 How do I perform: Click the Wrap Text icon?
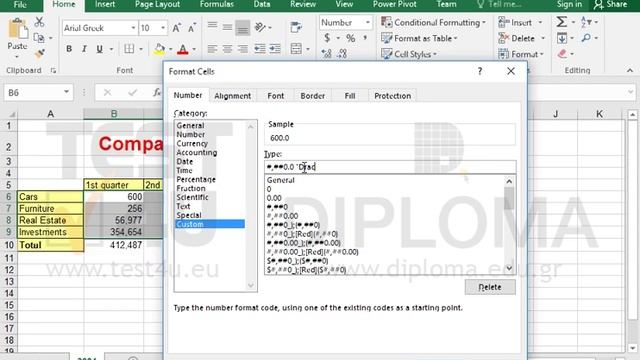296,27
